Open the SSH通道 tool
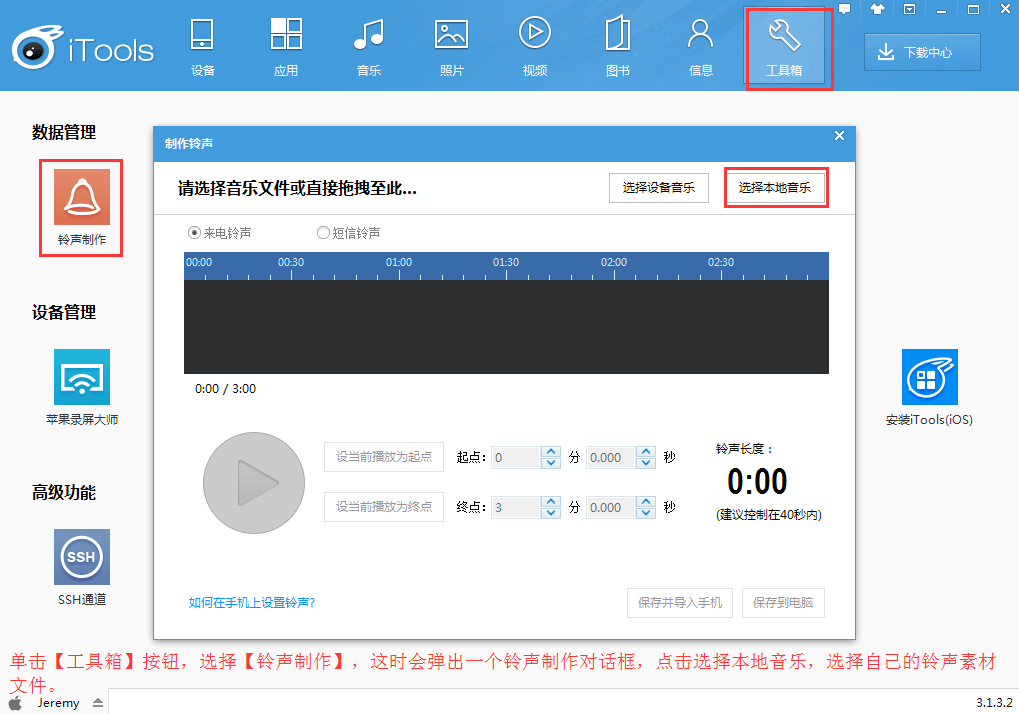Viewport: 1019px width, 714px height. (x=82, y=568)
